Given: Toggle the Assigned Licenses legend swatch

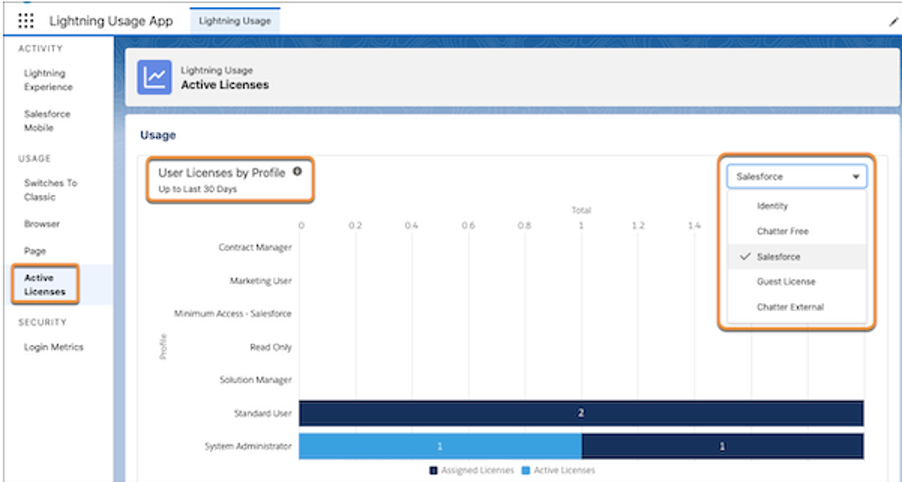Looking at the screenshot, I should point(434,470).
